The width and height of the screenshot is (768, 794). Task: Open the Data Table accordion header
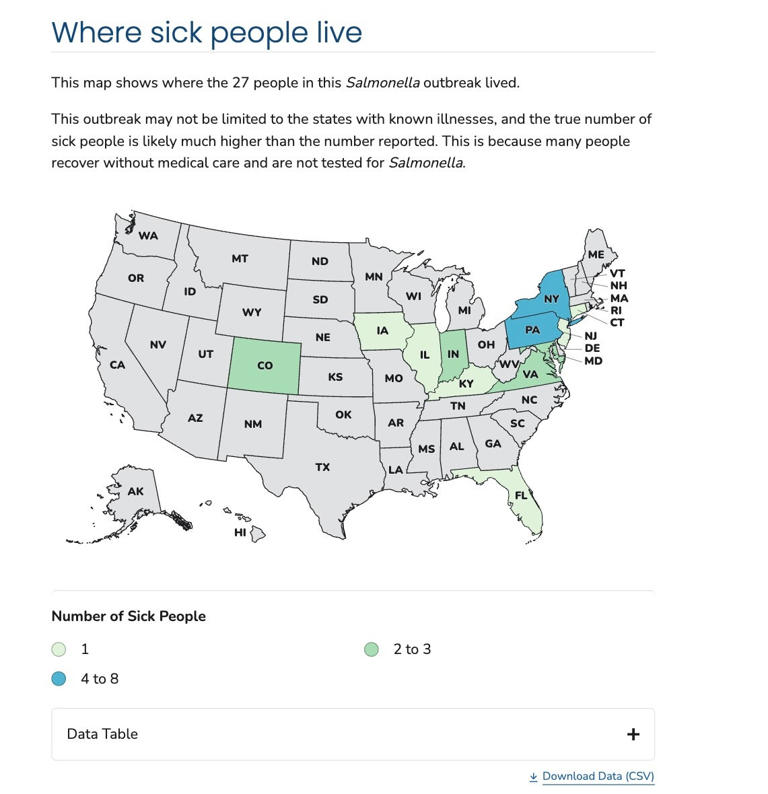353,734
